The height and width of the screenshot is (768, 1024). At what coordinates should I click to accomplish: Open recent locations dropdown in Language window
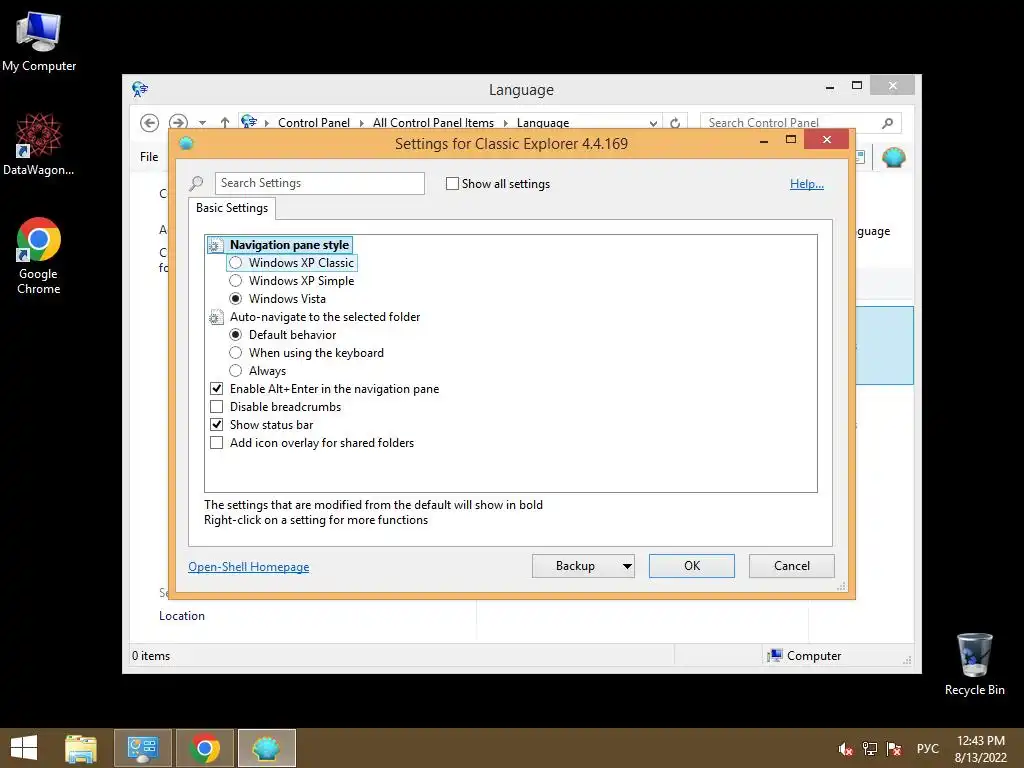click(202, 123)
